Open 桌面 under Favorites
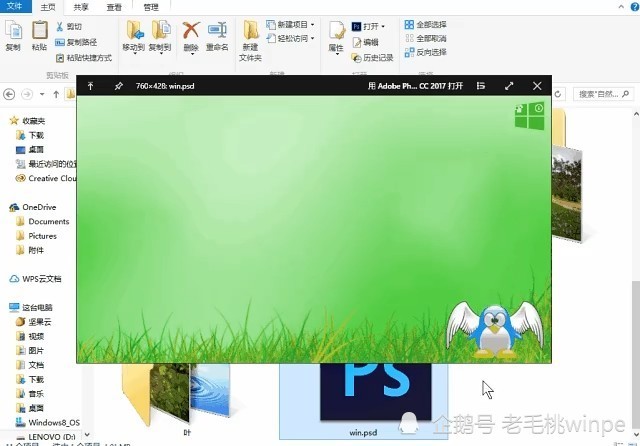Image resolution: width=640 pixels, height=446 pixels. coord(30,149)
